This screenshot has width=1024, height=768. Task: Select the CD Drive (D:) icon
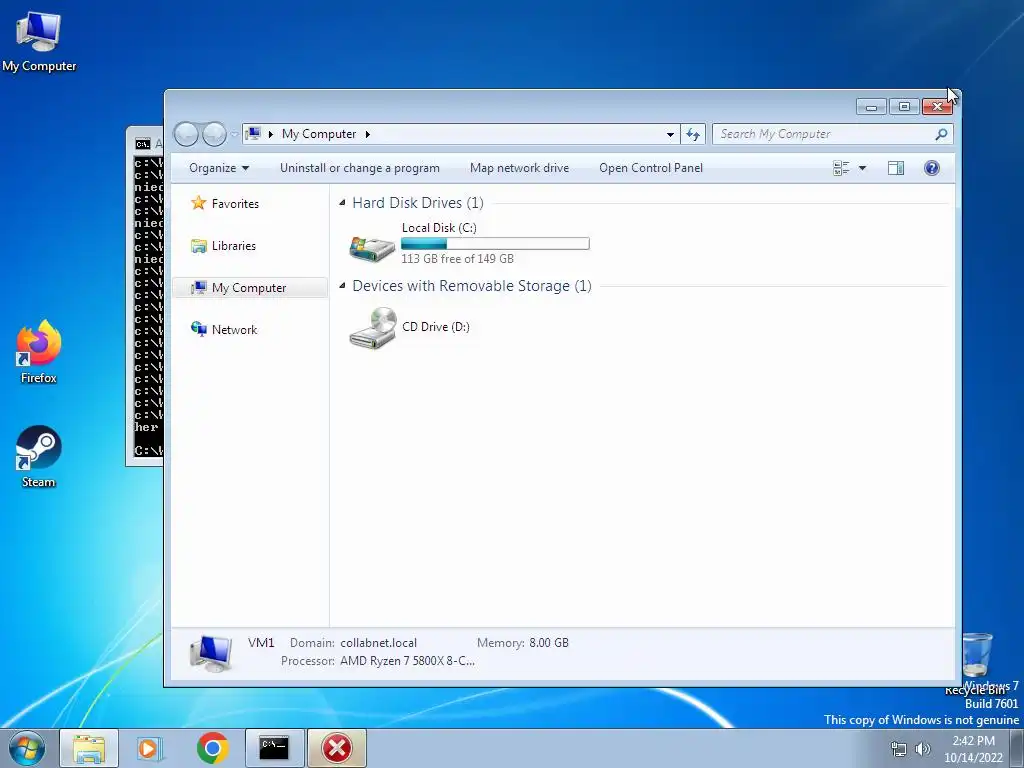[372, 328]
